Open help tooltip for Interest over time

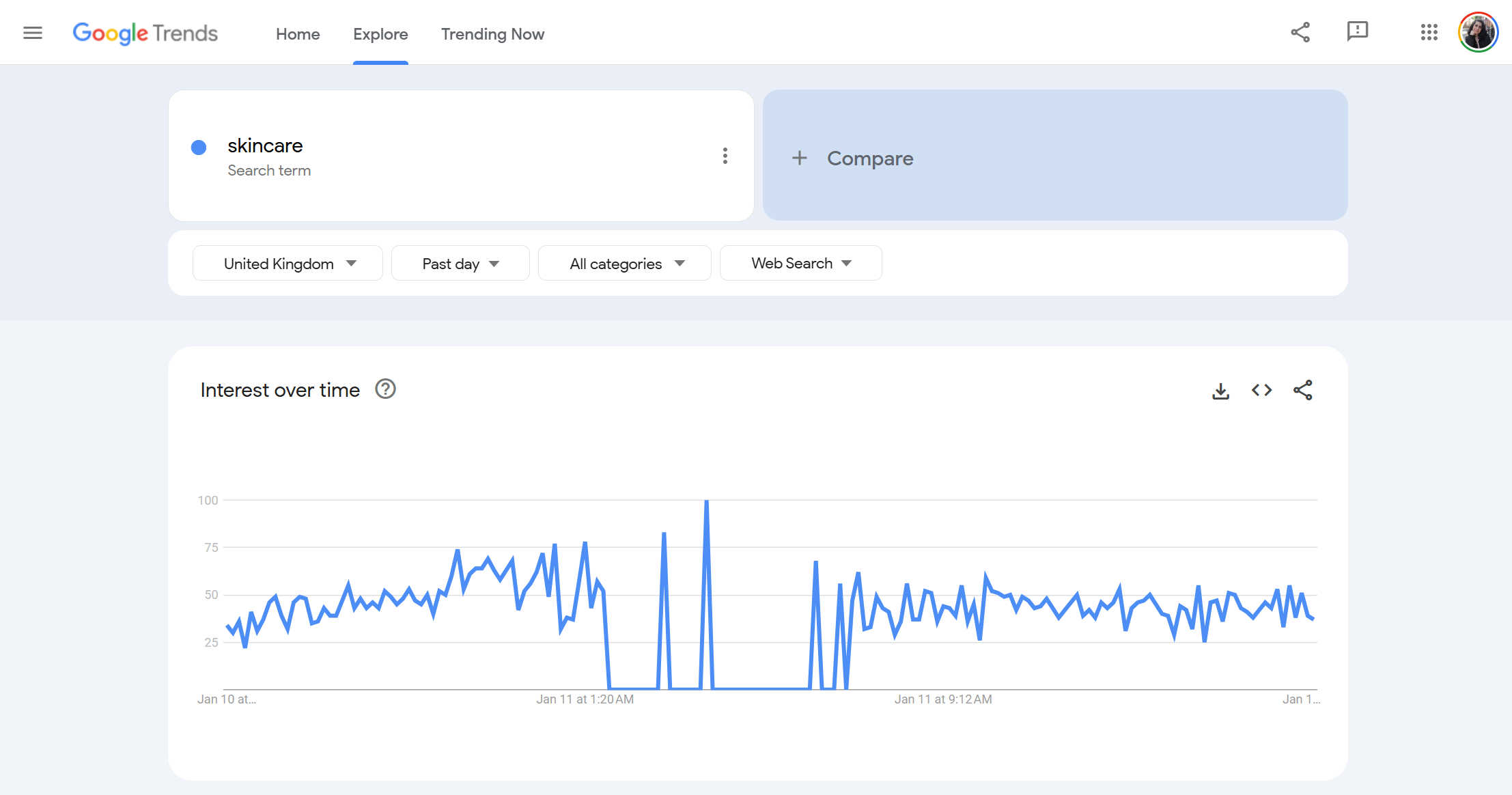[386, 389]
